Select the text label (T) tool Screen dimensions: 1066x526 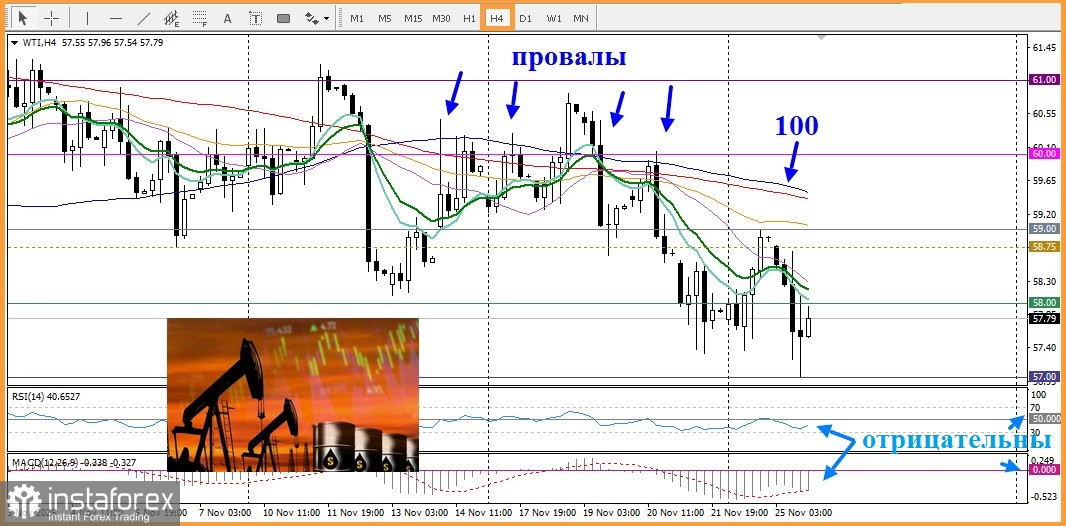click(x=256, y=18)
